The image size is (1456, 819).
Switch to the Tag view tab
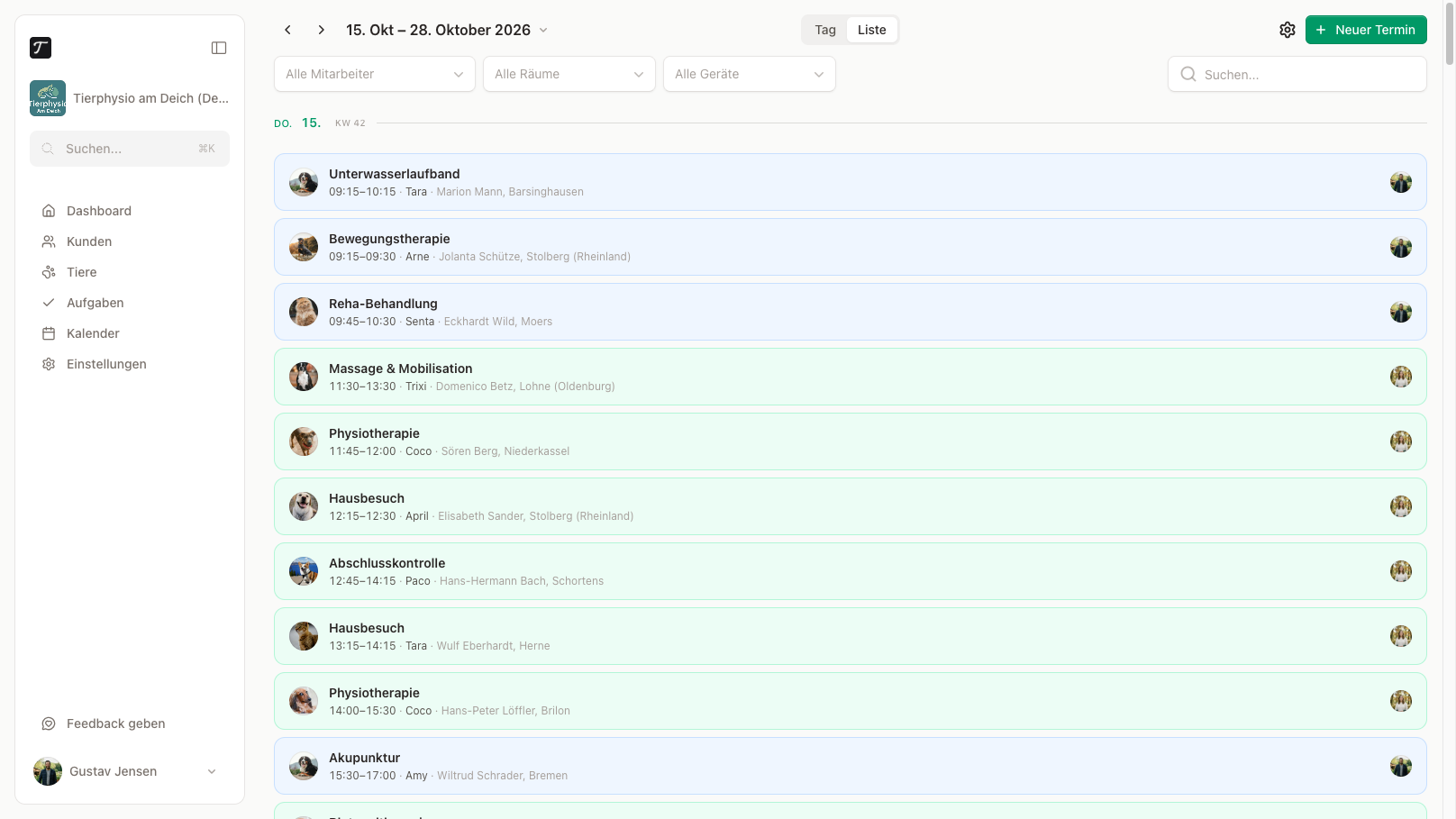pos(825,30)
